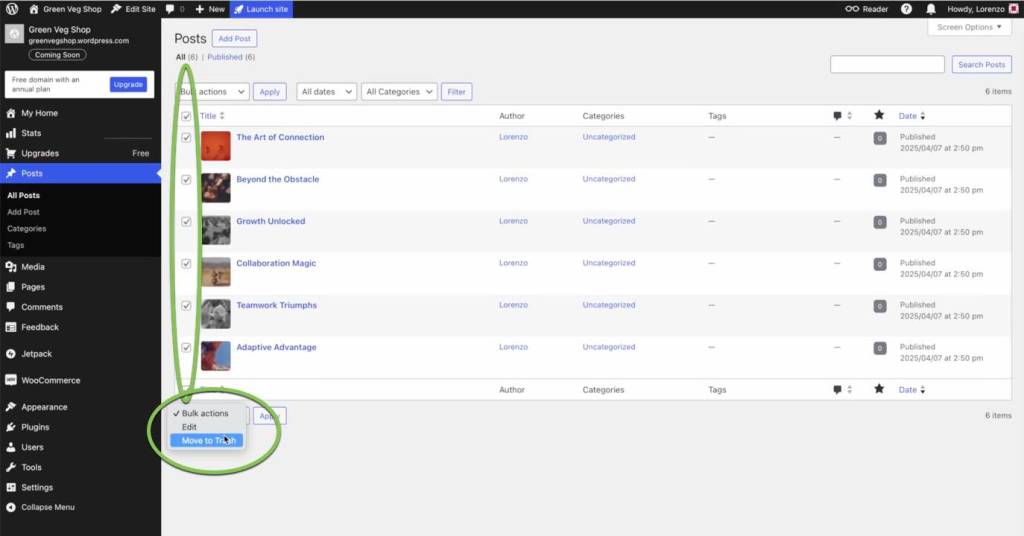Focus the search posts input field
Screen dimensions: 1024x536
[887, 65]
